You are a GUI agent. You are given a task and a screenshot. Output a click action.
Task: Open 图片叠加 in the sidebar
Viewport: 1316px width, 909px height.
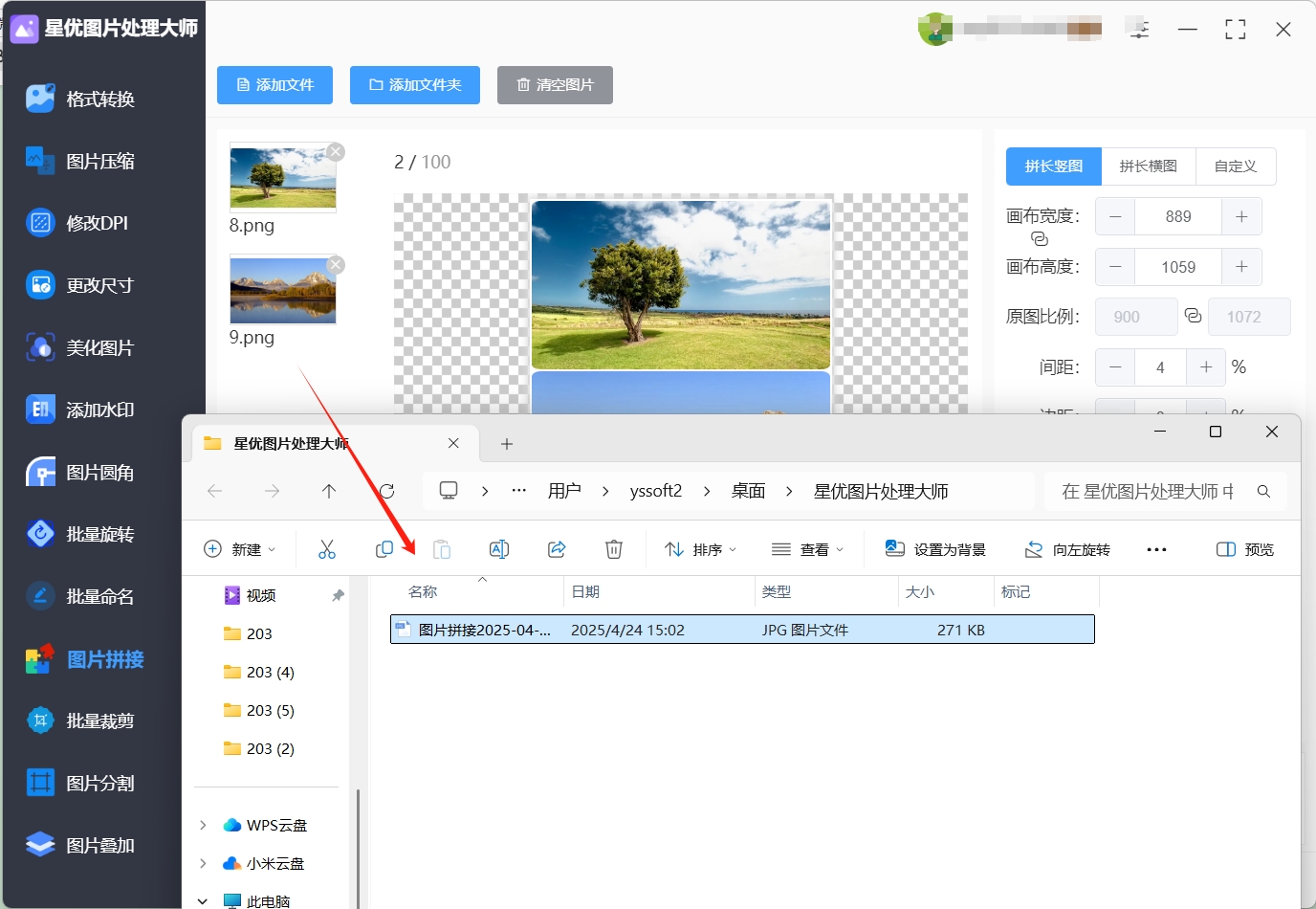click(80, 845)
